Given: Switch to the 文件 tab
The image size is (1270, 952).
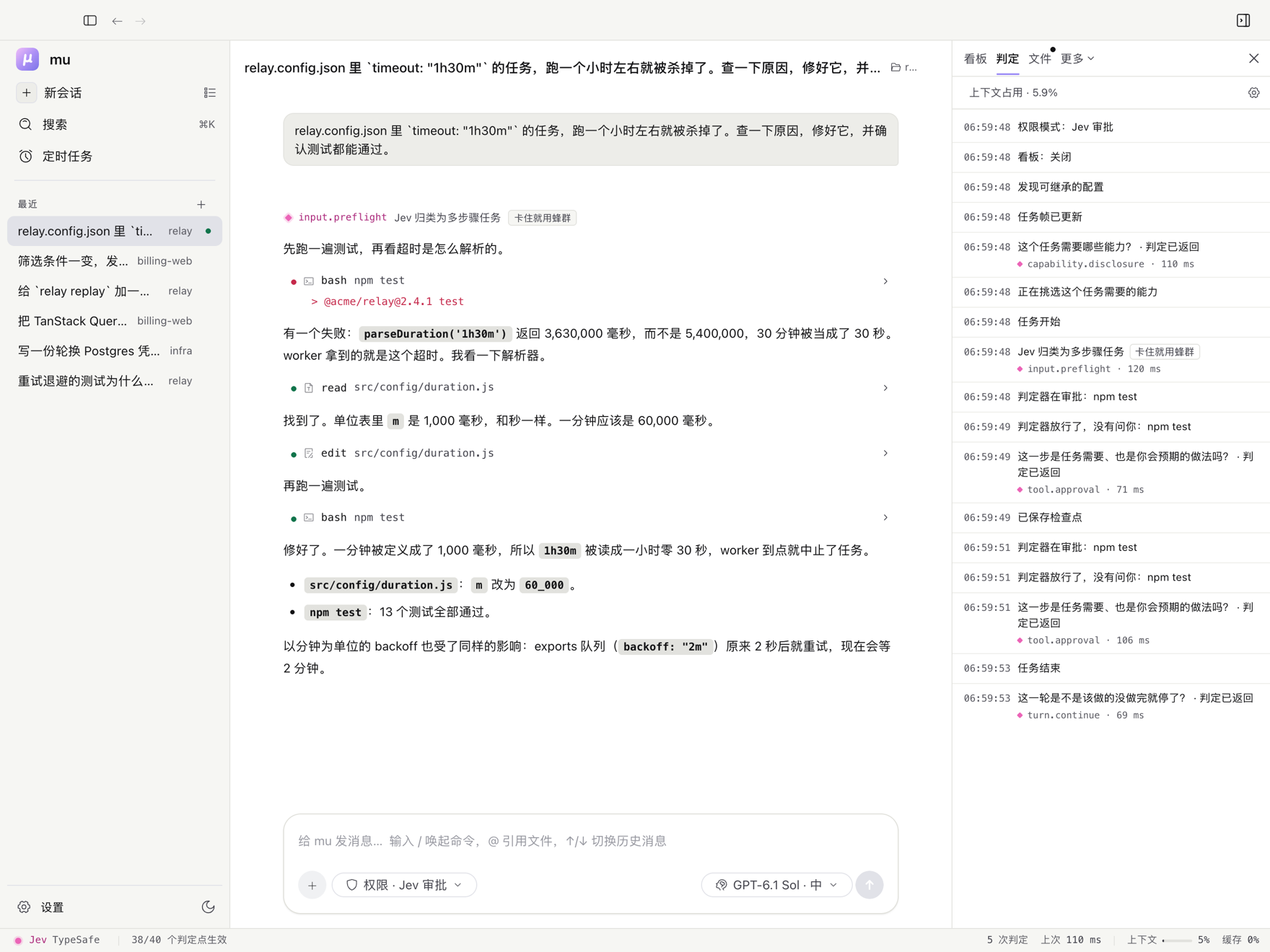Looking at the screenshot, I should pos(1040,58).
